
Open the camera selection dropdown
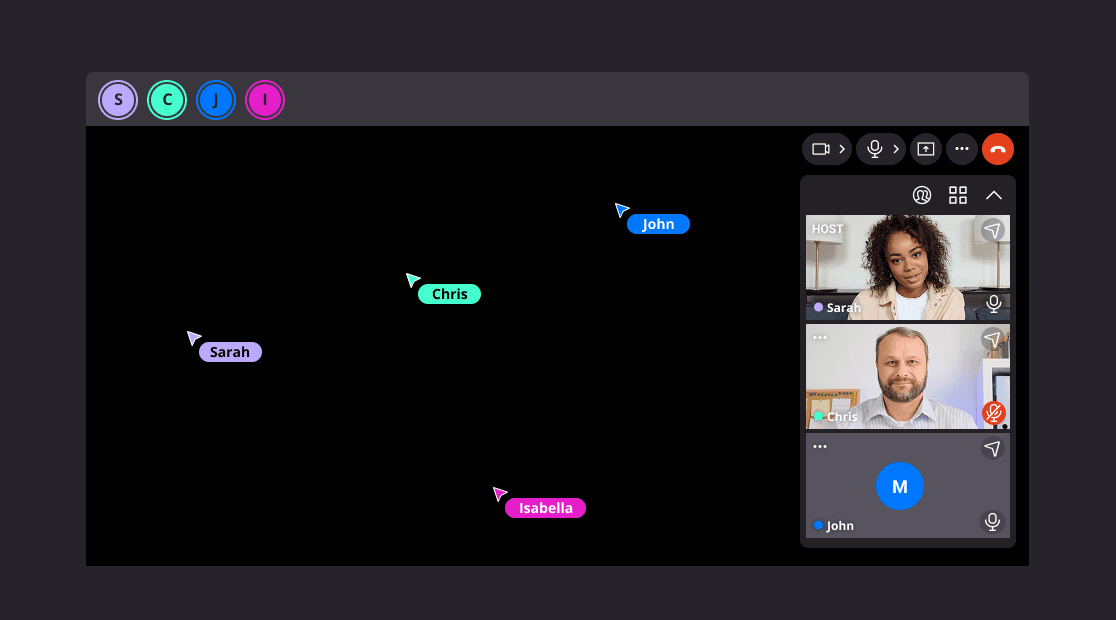click(x=841, y=148)
